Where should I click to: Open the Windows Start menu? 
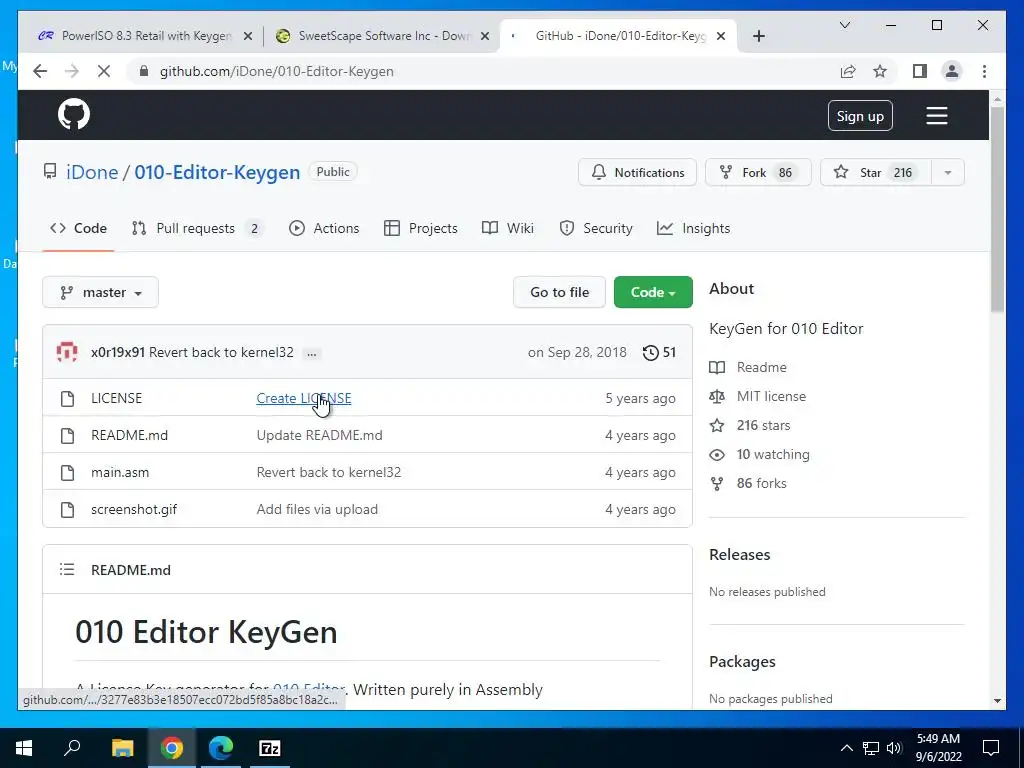coord(24,748)
